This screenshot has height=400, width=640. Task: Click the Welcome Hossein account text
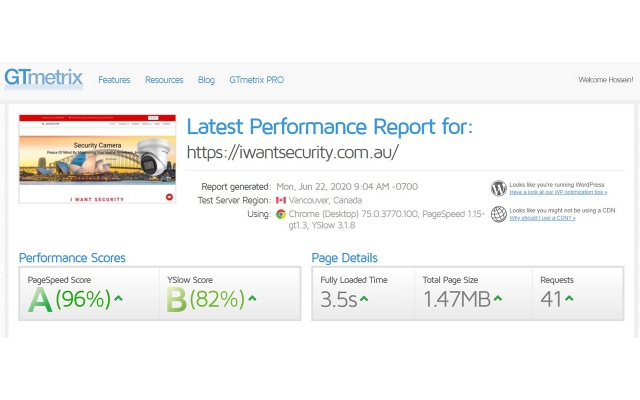[x=606, y=80]
